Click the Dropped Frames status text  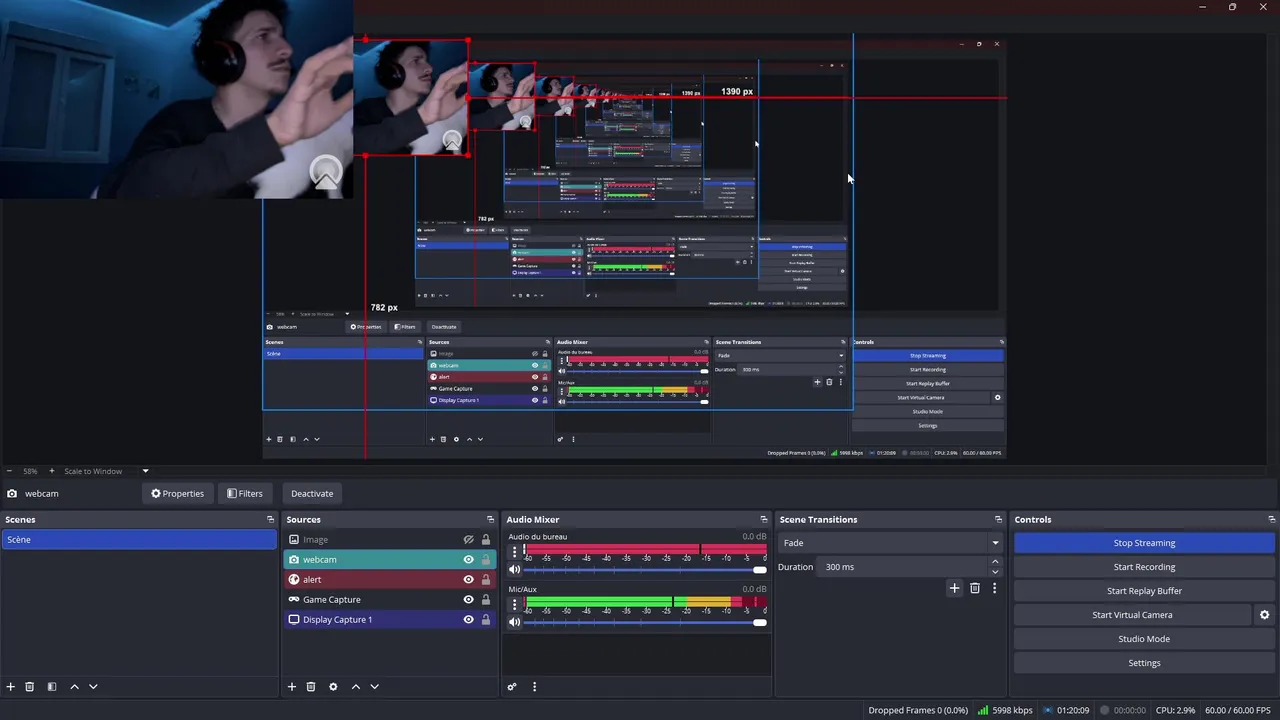point(918,710)
